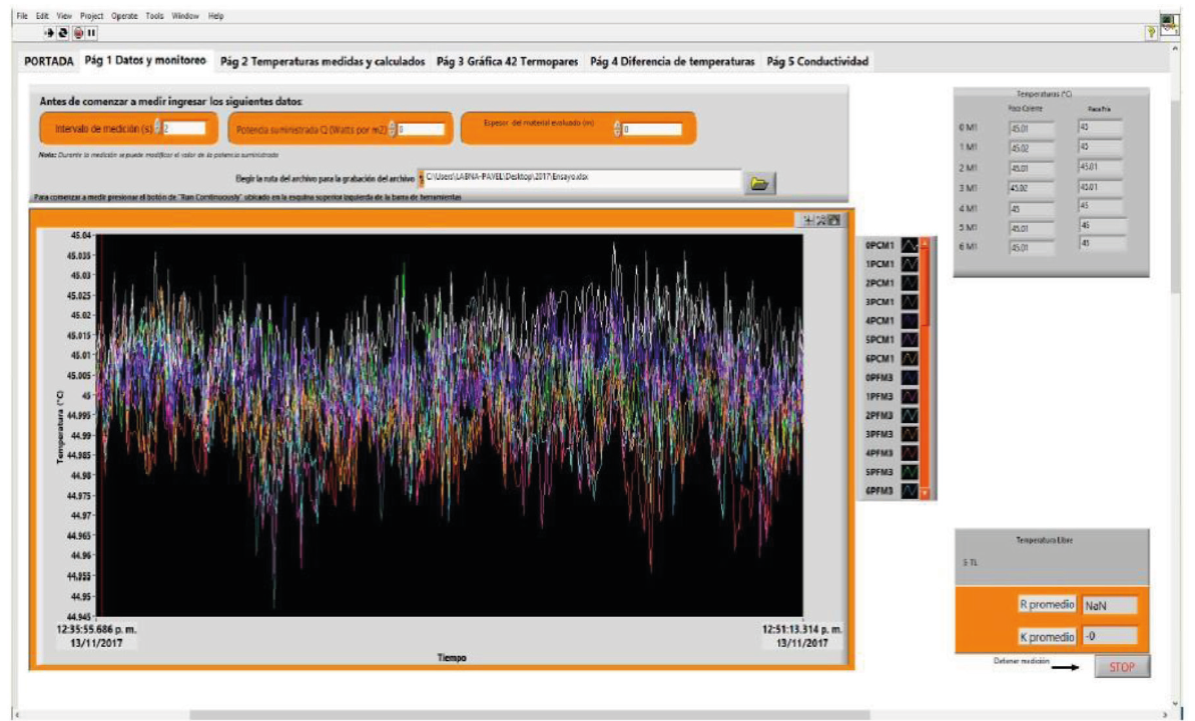Open the Project menu
1195x721 pixels.
click(x=91, y=15)
